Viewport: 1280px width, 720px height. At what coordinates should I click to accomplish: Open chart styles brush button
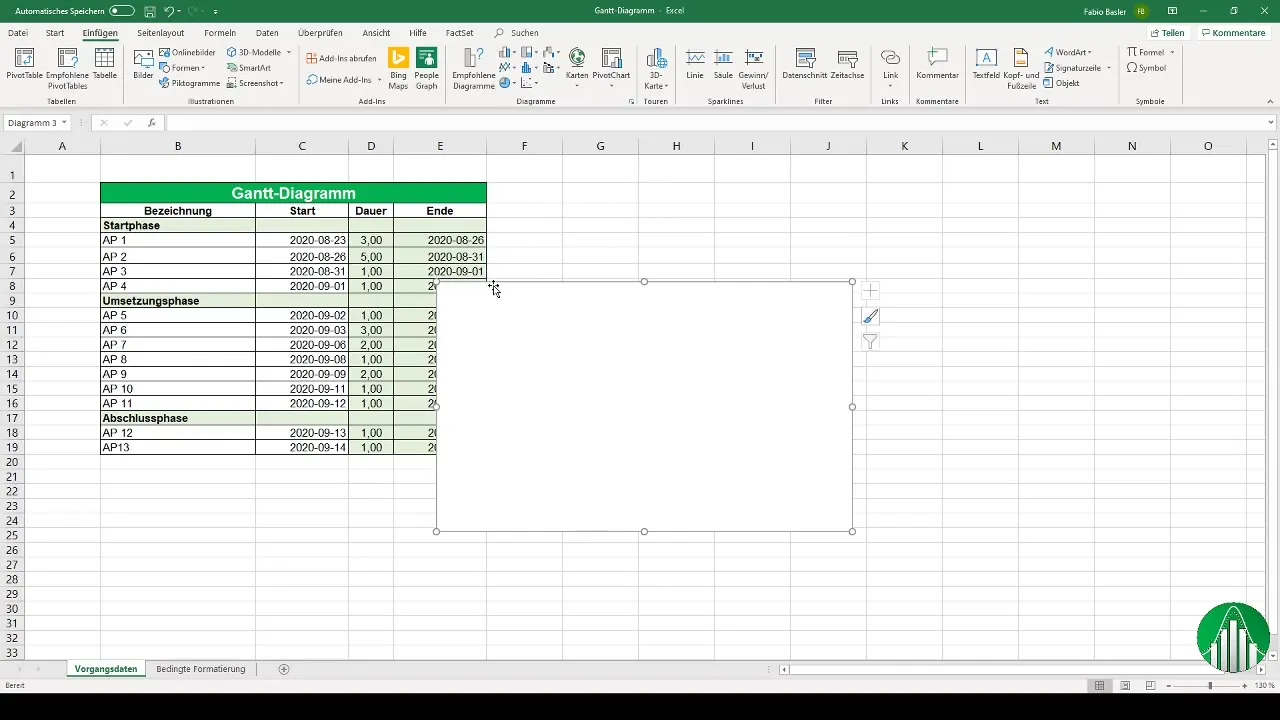pos(870,316)
